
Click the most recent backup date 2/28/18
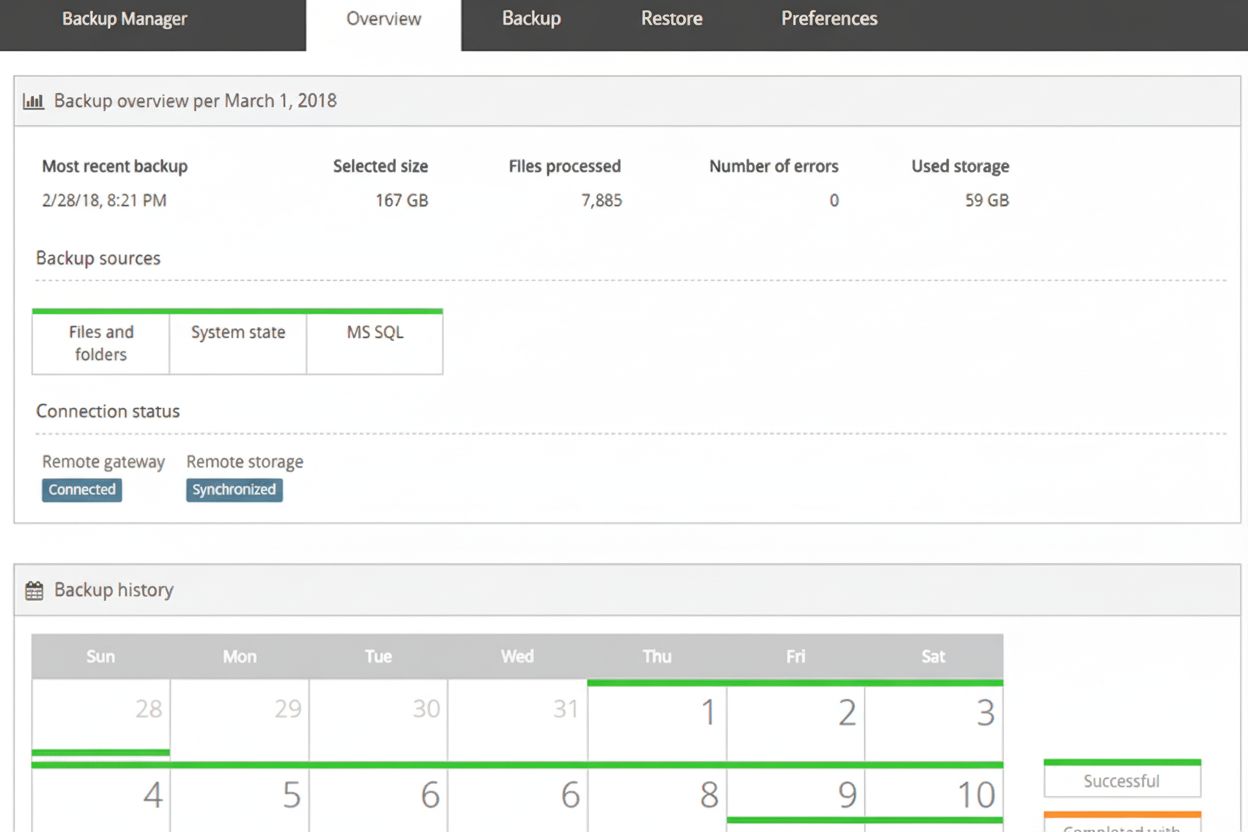[x=104, y=200]
